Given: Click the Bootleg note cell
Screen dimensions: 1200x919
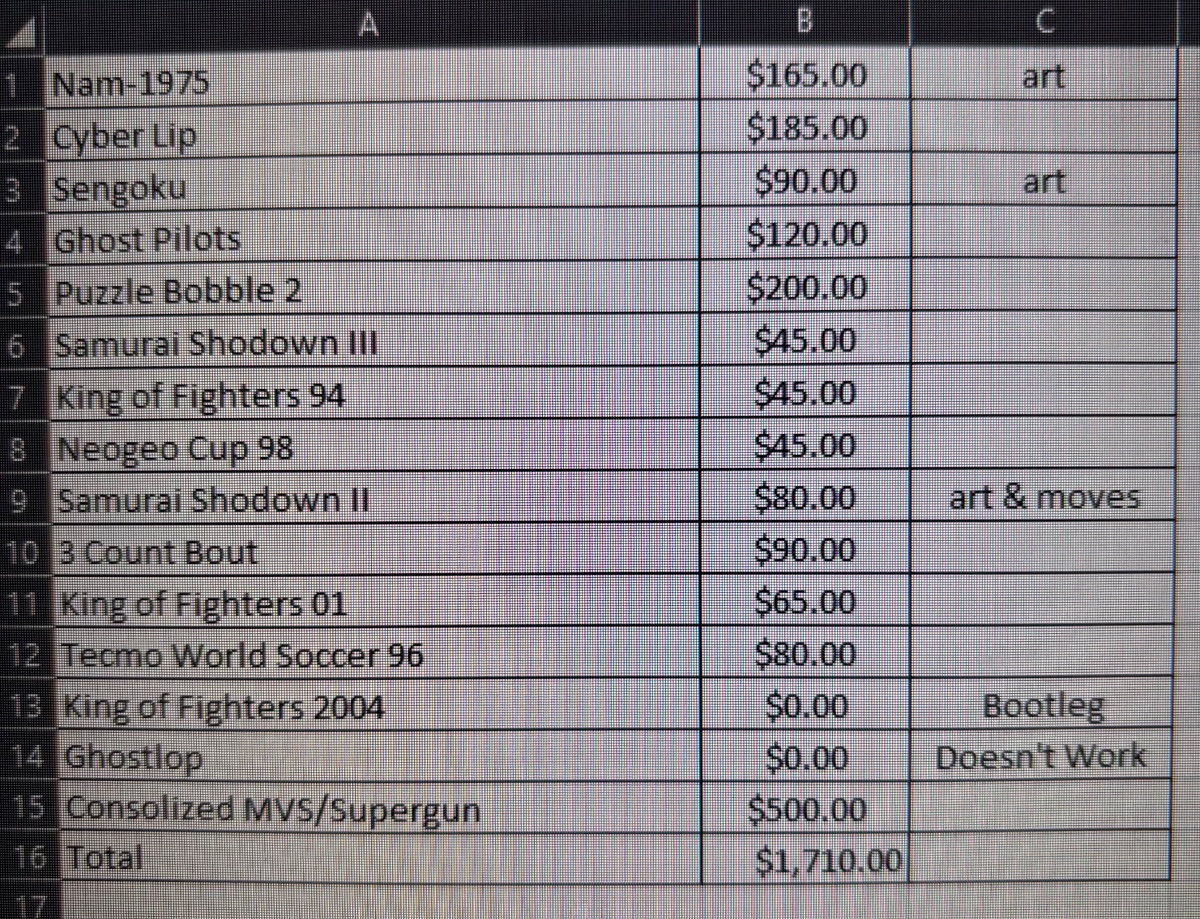Looking at the screenshot, I should (x=1043, y=706).
